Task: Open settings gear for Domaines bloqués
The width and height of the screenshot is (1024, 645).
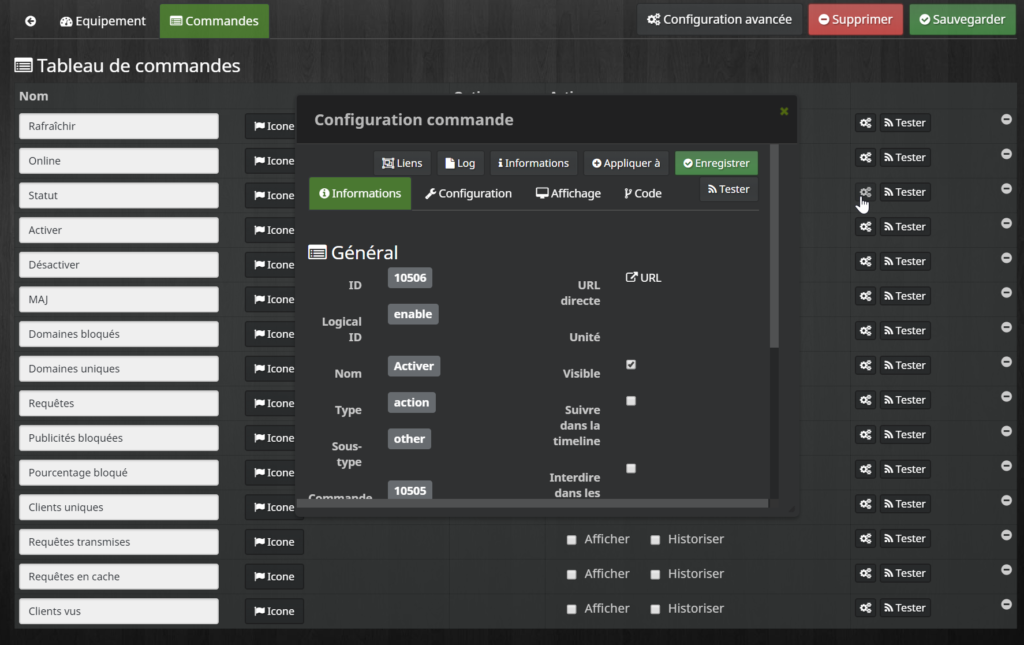Action: click(865, 330)
